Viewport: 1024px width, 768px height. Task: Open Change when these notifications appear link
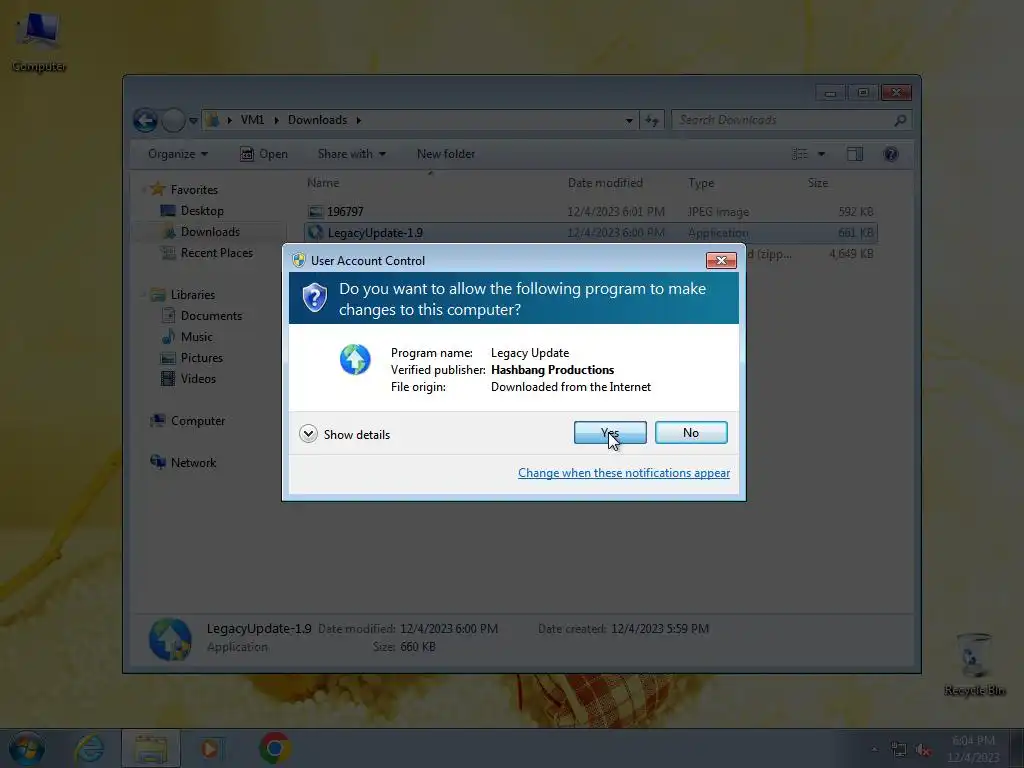[624, 473]
